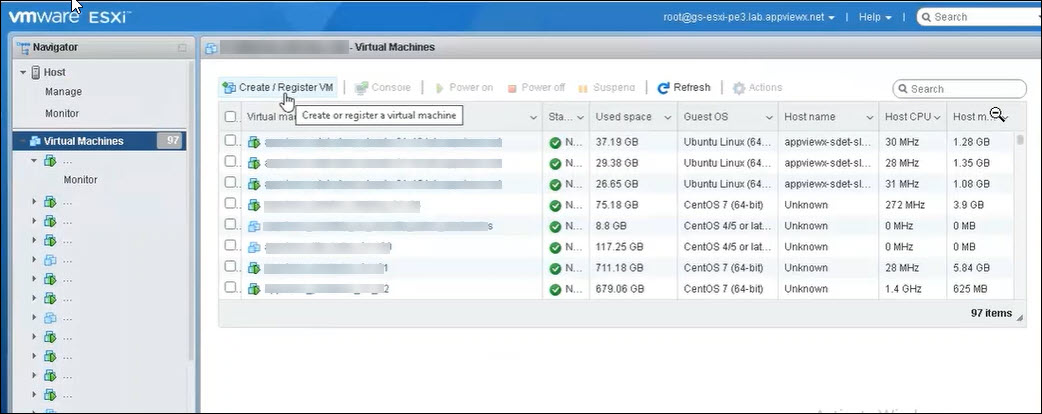Click the VM icon in the 8.8 GB row

point(254,226)
